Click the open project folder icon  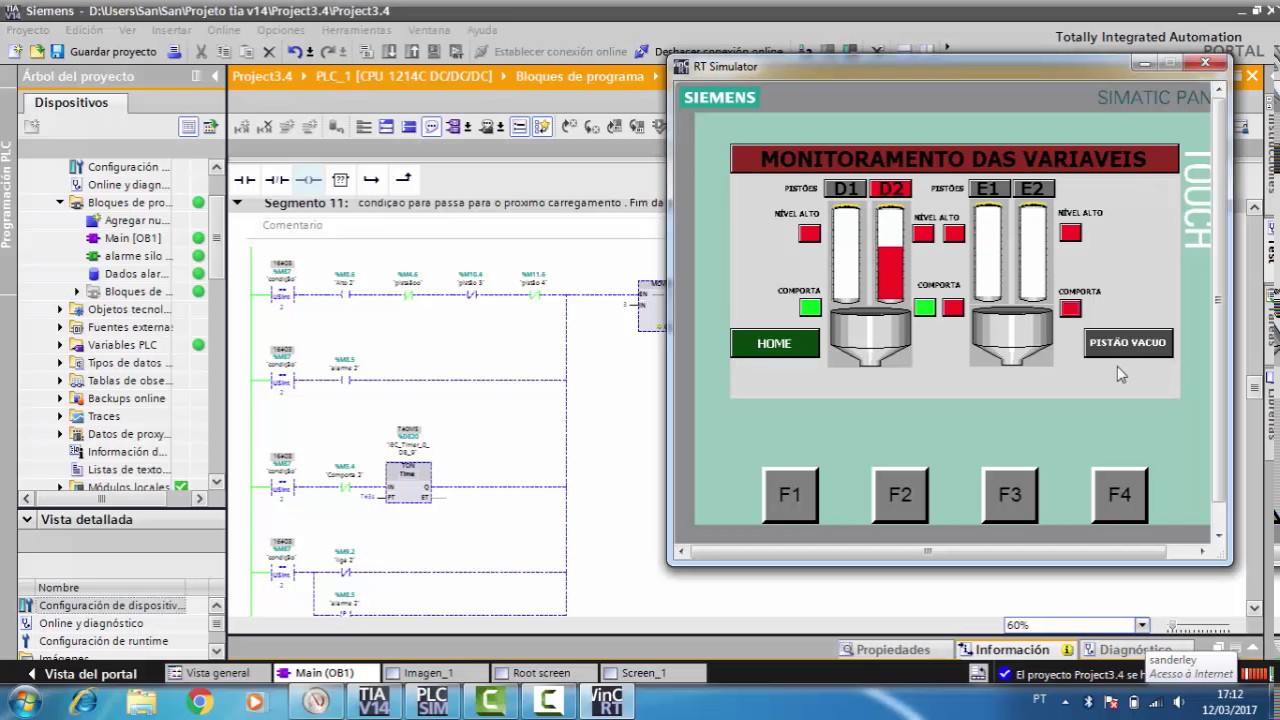coord(36,51)
